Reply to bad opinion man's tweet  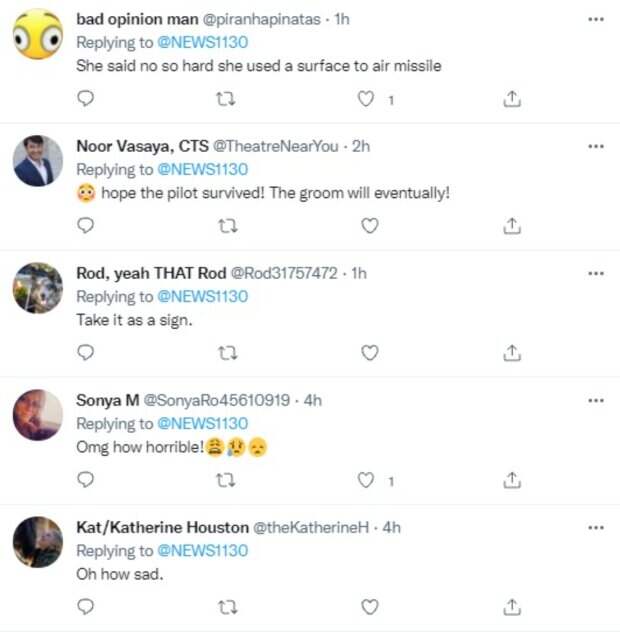(x=86, y=98)
